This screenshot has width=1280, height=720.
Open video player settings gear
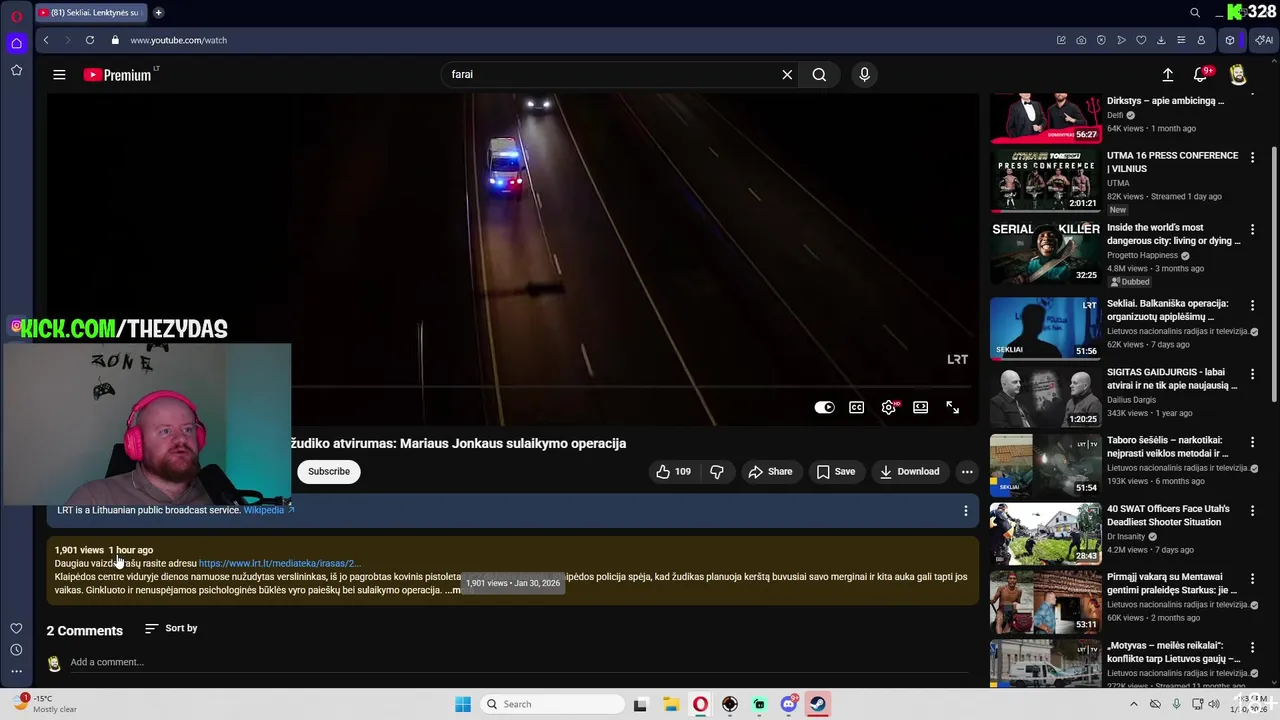pyautogui.click(x=889, y=408)
